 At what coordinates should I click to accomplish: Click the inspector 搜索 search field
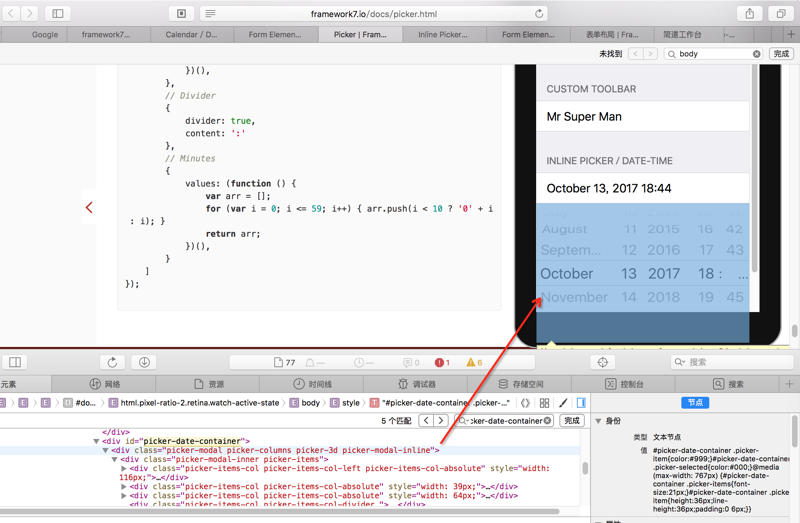tap(732, 362)
